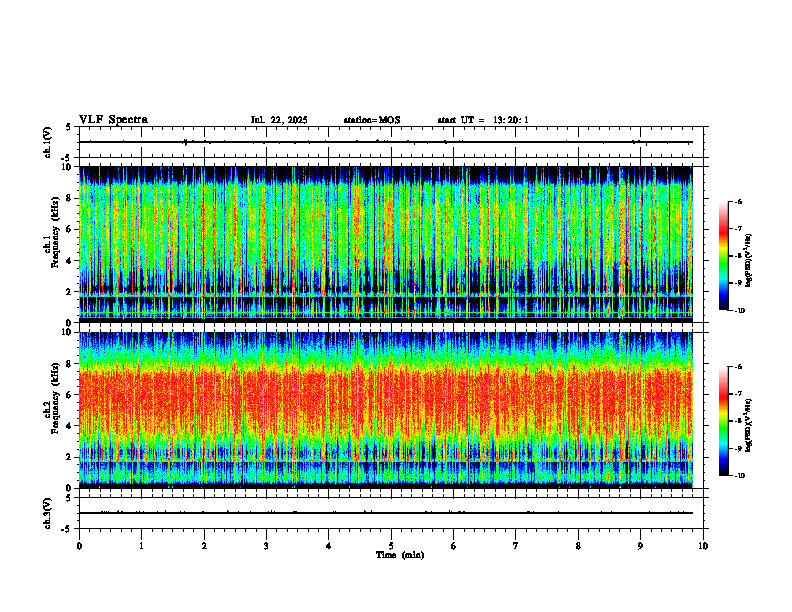792x612 pixels.
Task: Click the ch.1 spectrogram panel
Action: [x=385, y=244]
